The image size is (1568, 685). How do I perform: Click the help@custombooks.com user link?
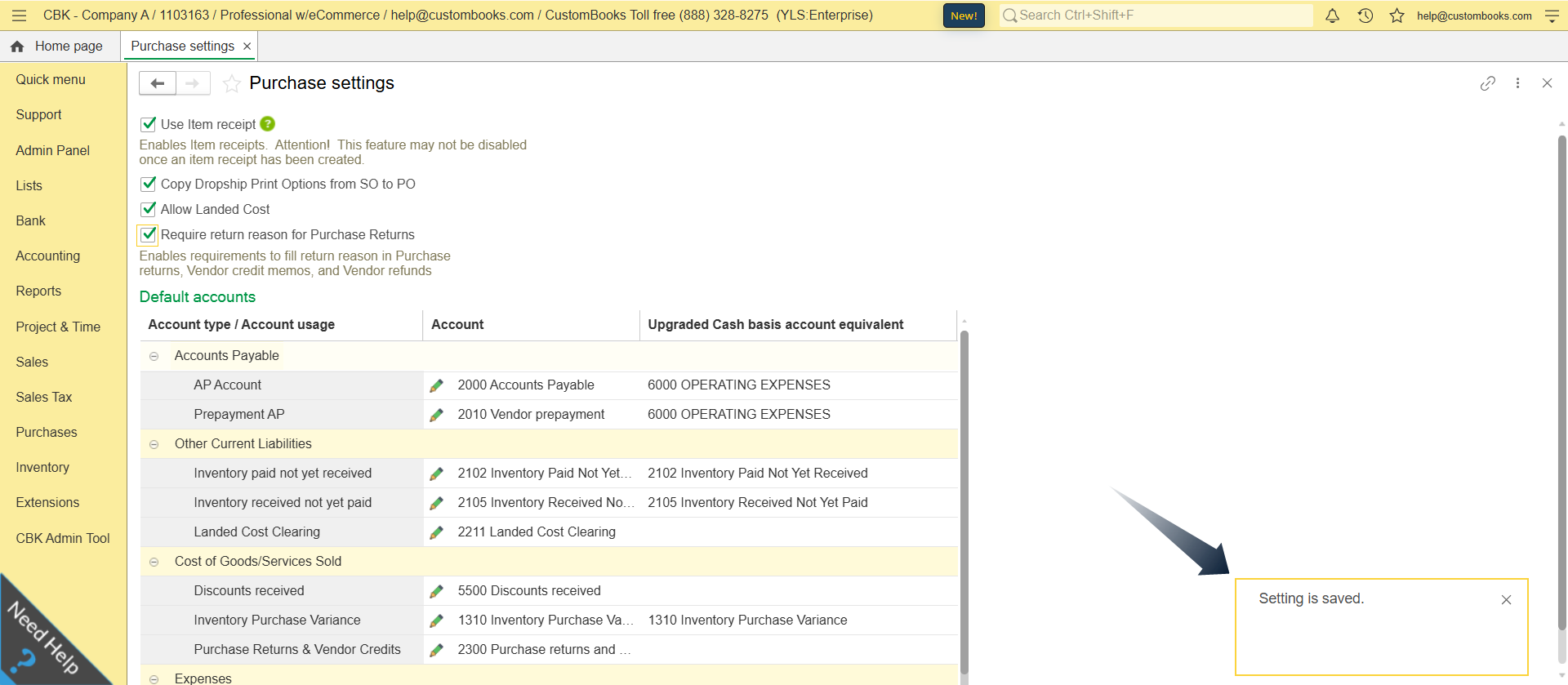pos(1474,16)
